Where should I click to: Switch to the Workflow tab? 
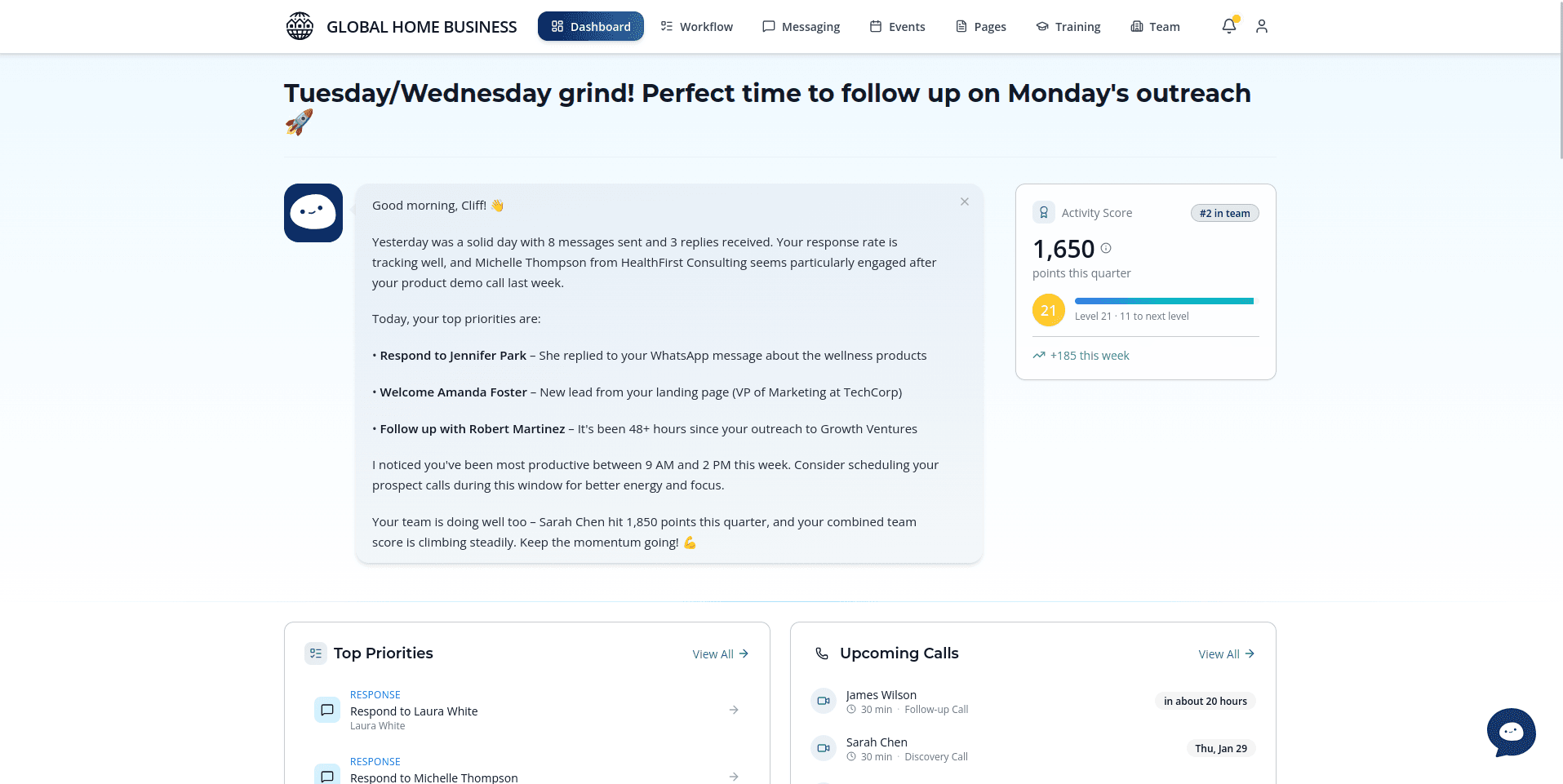point(697,26)
